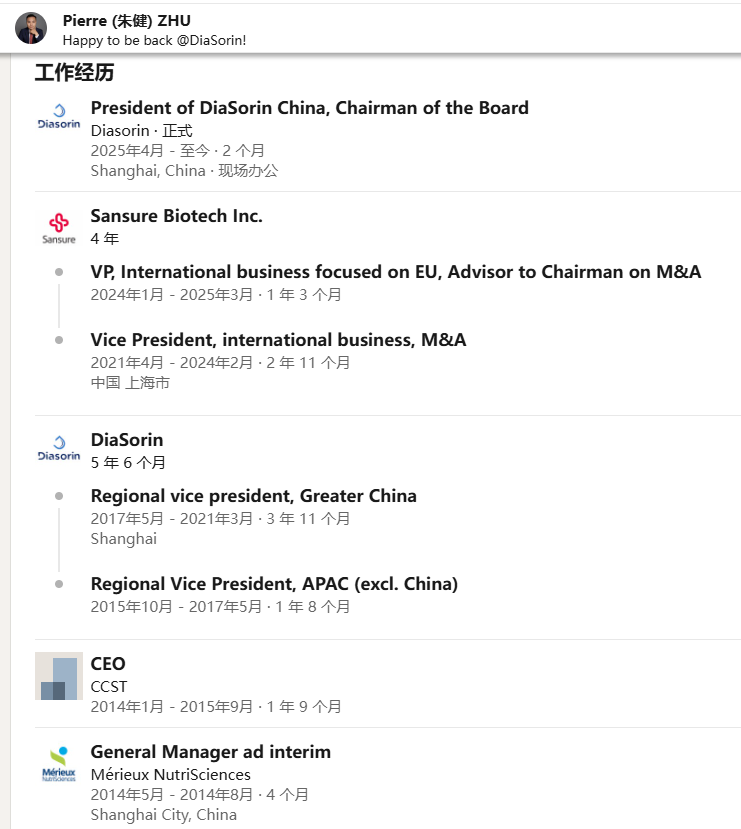This screenshot has width=741, height=829.
Task: Open Diasorin logo beside President of DiaSorin China
Action: (x=59, y=117)
